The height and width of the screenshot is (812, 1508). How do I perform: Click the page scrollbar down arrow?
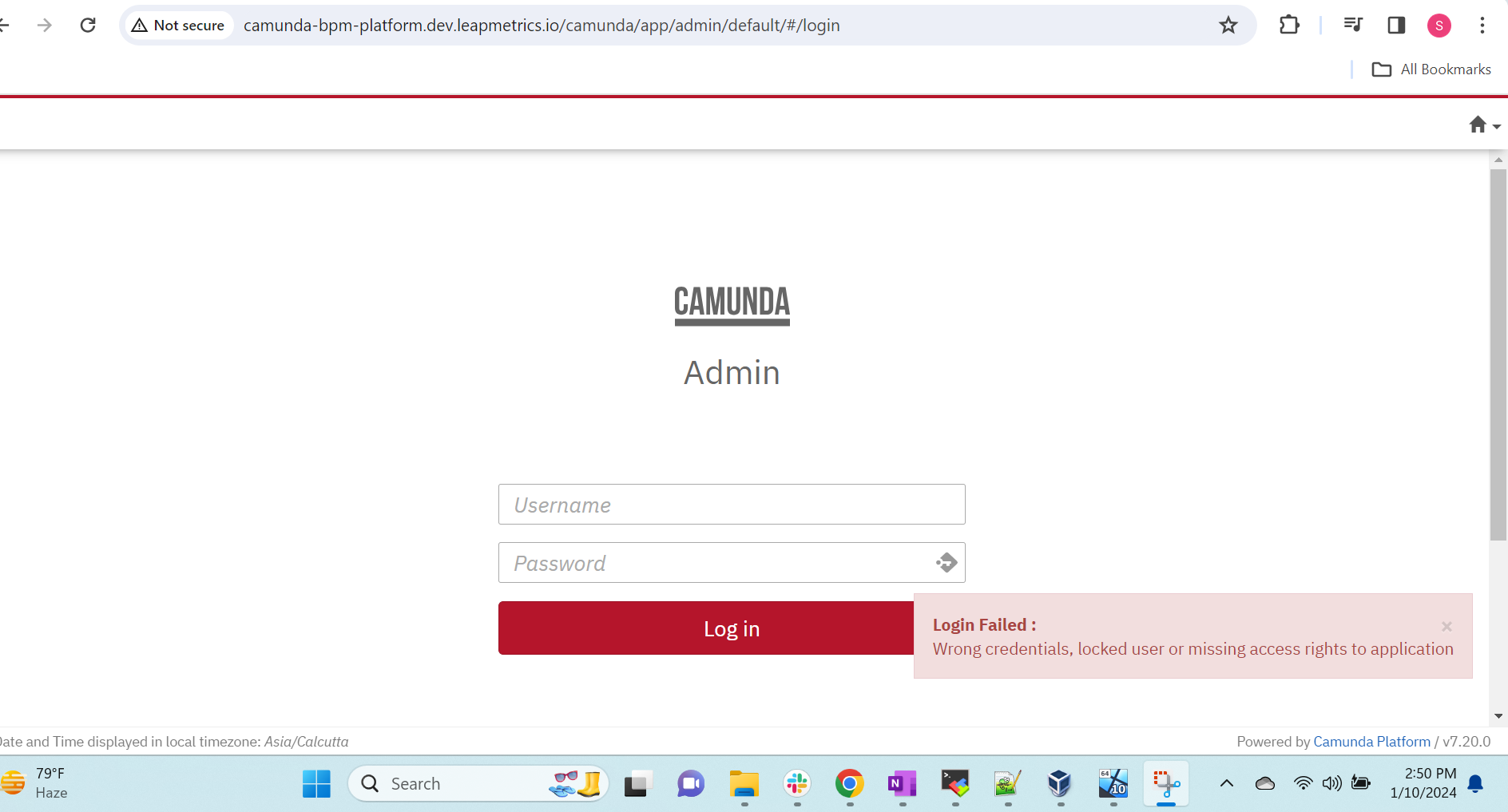[1498, 716]
